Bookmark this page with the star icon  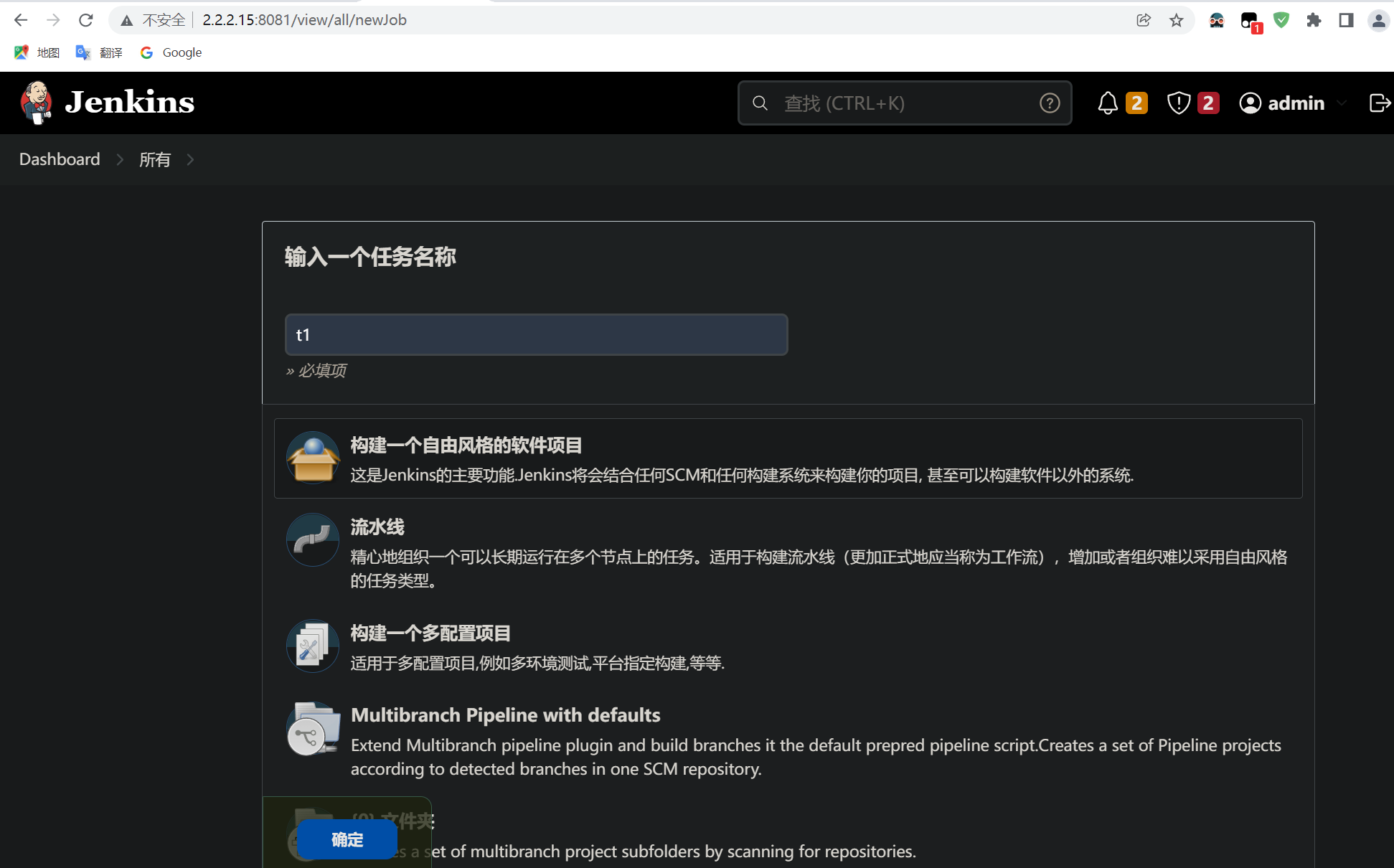point(1176,20)
